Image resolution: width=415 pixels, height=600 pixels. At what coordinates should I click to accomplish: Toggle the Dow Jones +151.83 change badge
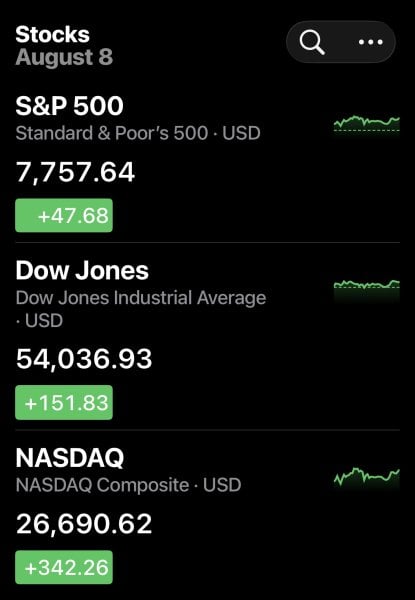(x=64, y=403)
